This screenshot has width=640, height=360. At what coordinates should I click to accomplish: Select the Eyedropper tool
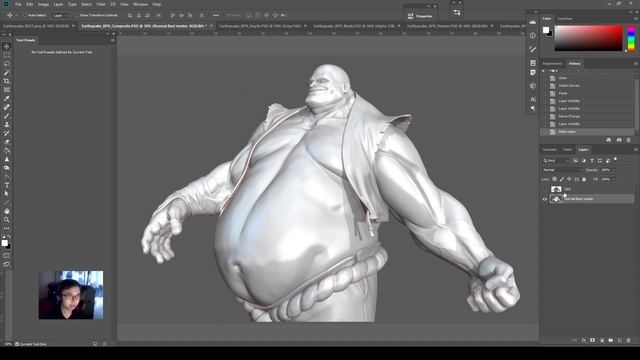click(7, 98)
